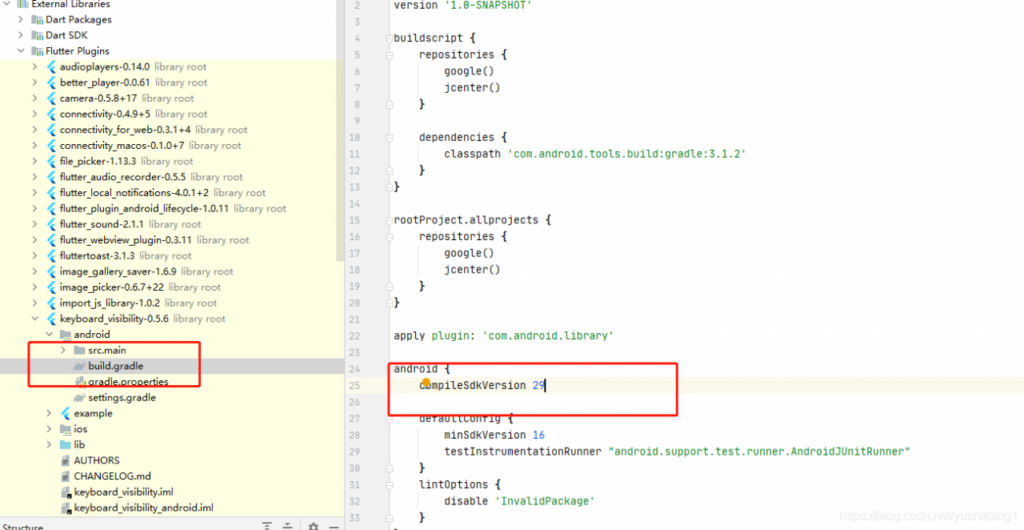Select the image_gallery_saver-1.6.9 row

tap(172, 272)
